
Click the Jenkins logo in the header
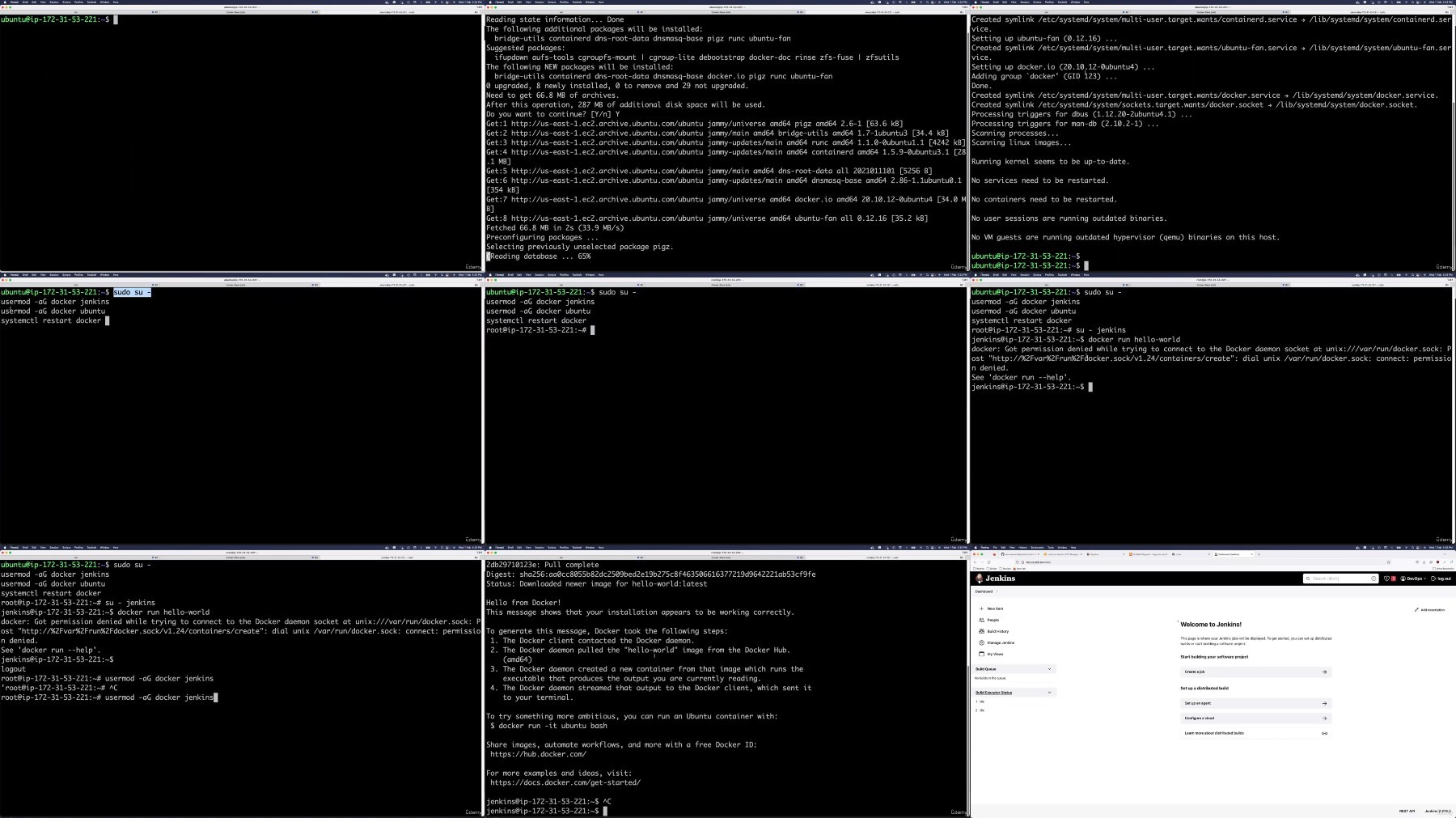click(995, 579)
